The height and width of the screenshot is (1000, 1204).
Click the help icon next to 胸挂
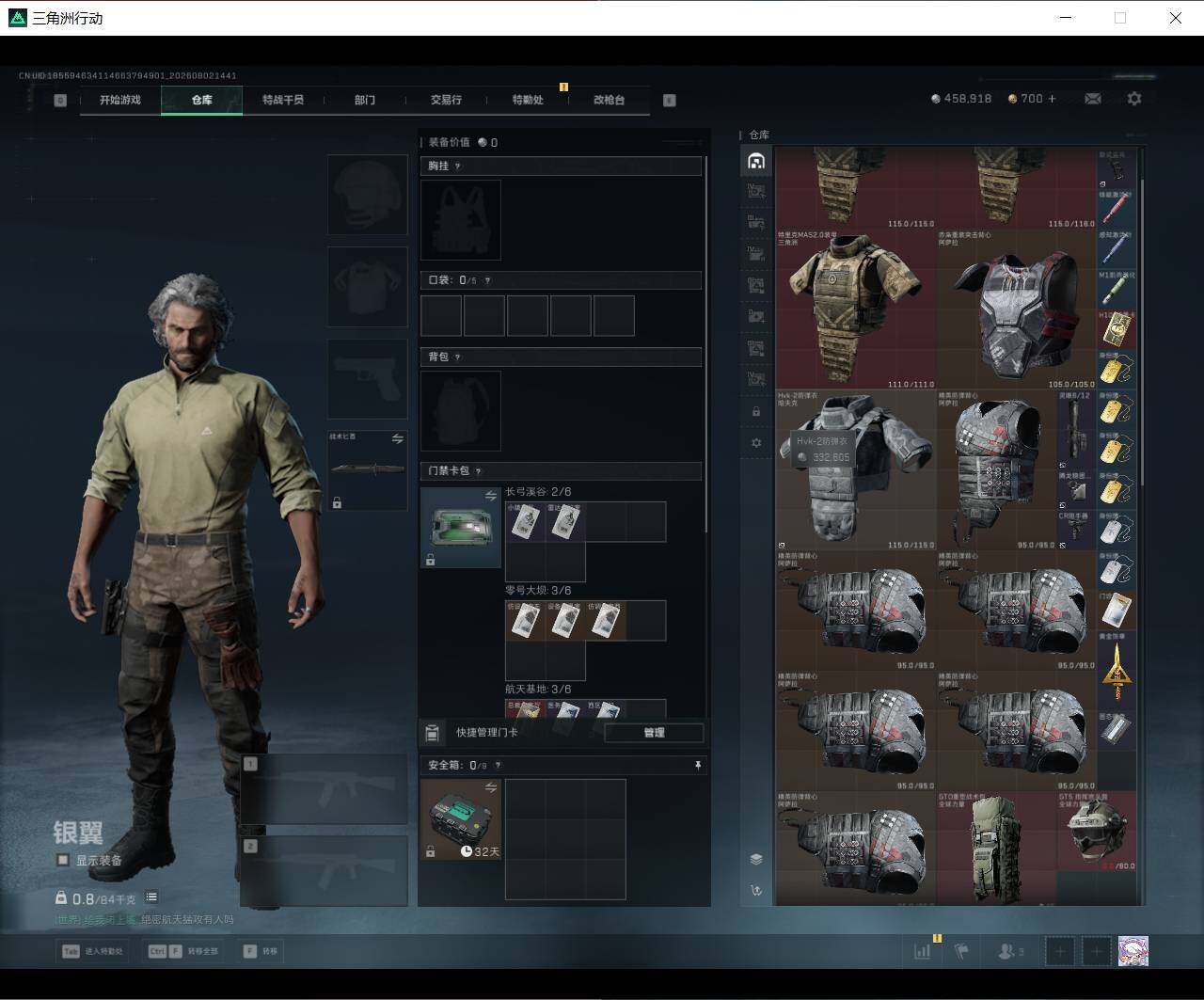458,167
